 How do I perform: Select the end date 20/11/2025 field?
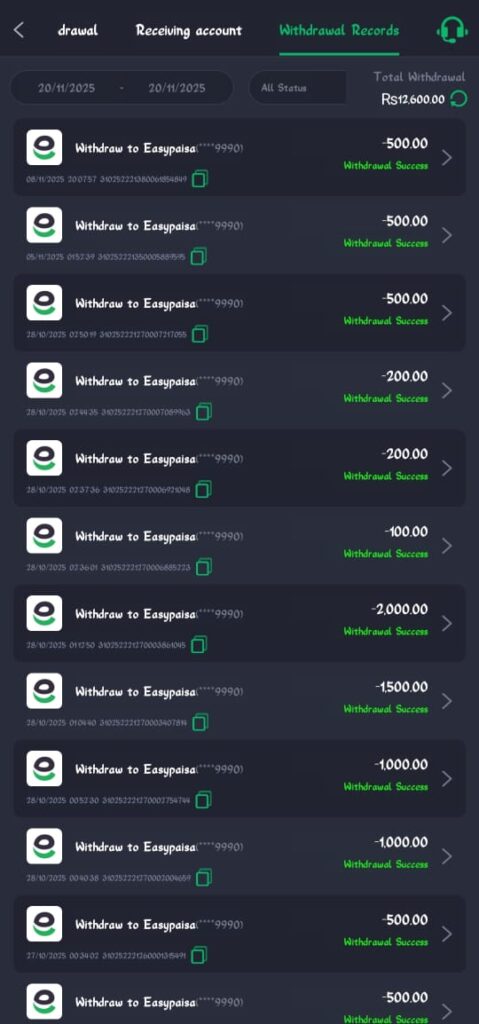176,88
